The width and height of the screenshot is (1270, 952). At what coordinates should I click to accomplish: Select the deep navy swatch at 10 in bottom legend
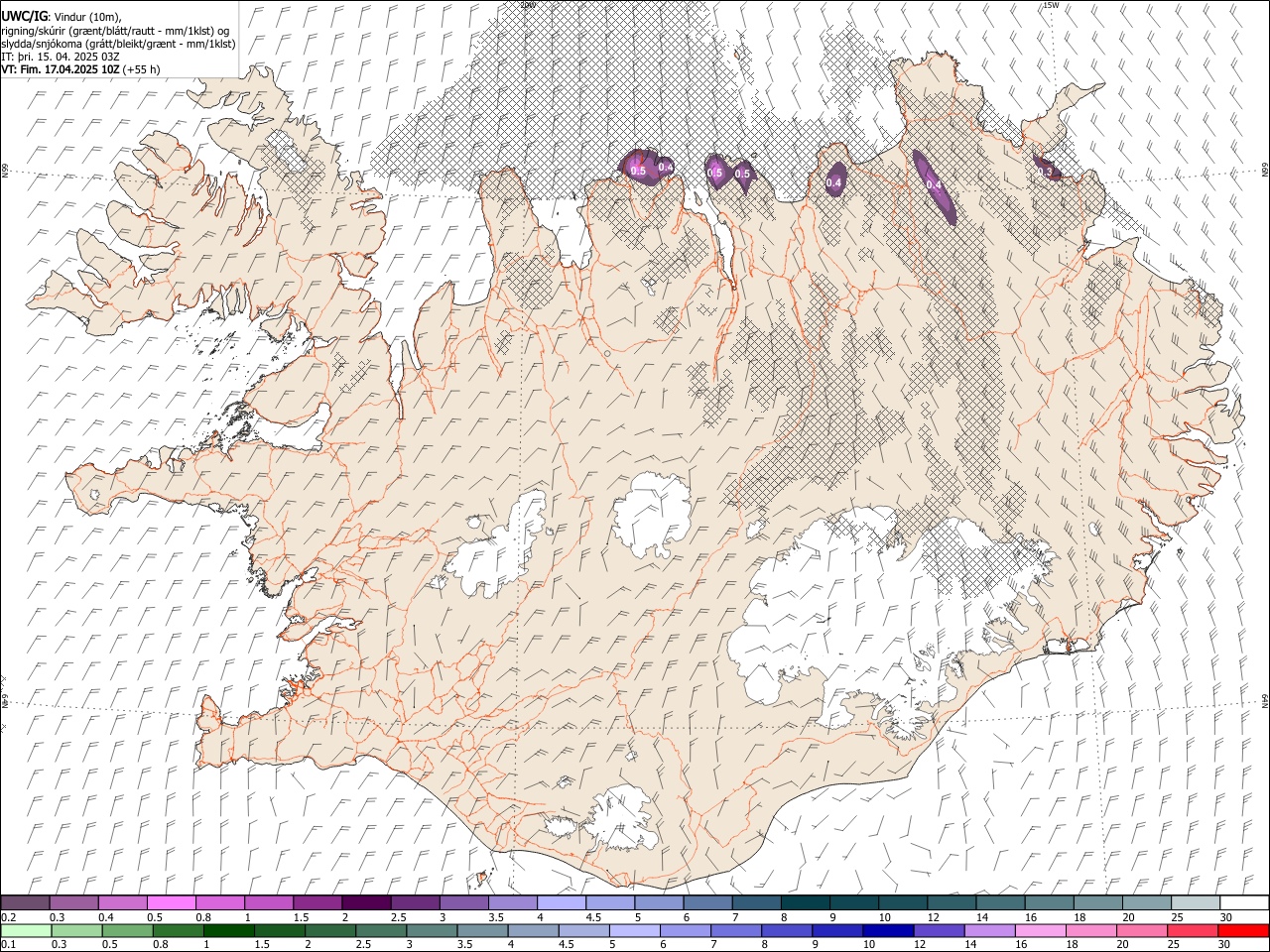(x=886, y=931)
